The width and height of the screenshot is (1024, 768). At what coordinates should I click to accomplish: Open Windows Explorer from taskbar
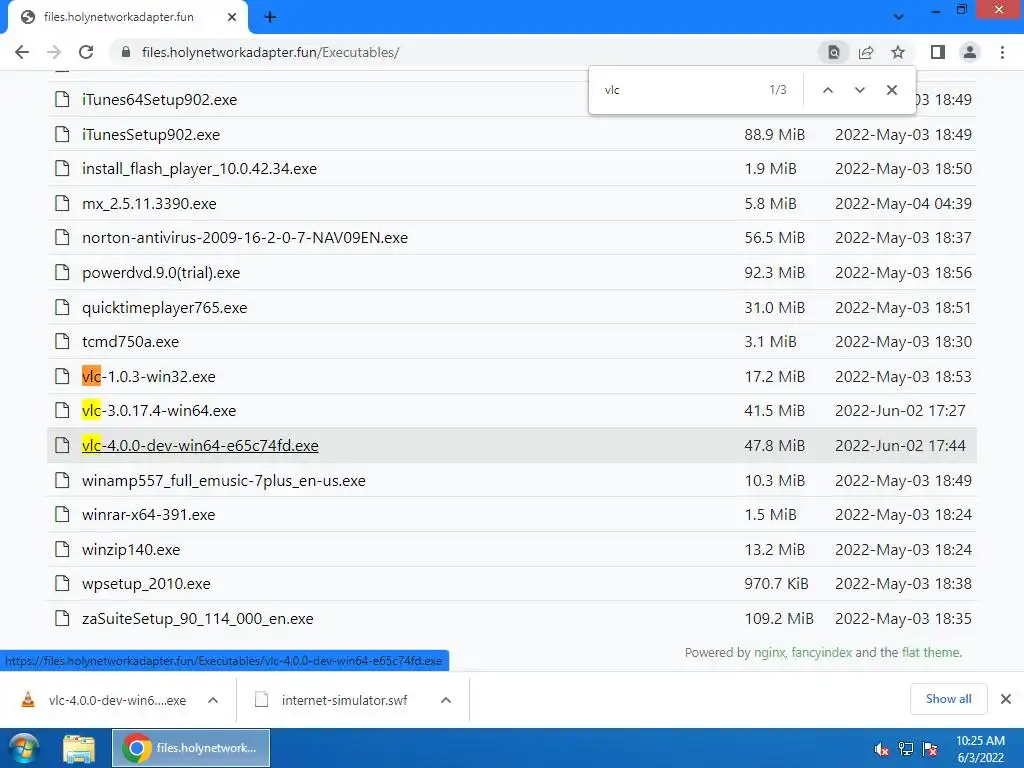tap(78, 748)
